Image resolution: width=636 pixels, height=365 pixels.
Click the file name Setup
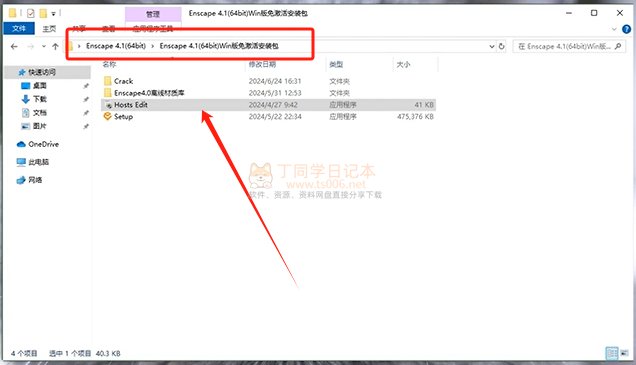(x=123, y=116)
